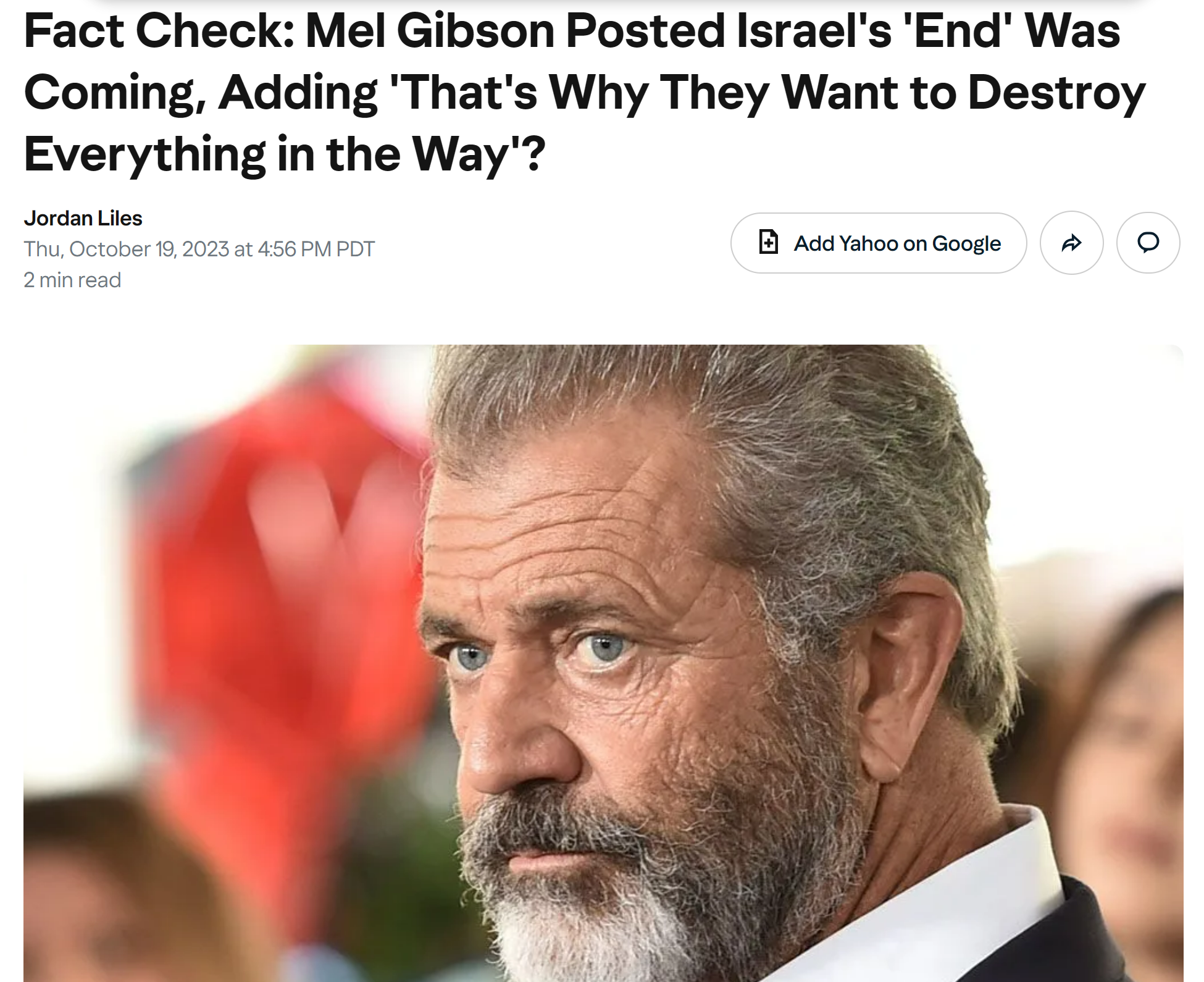The height and width of the screenshot is (982, 1204).
Task: Open the article lead photo
Action: [x=603, y=663]
